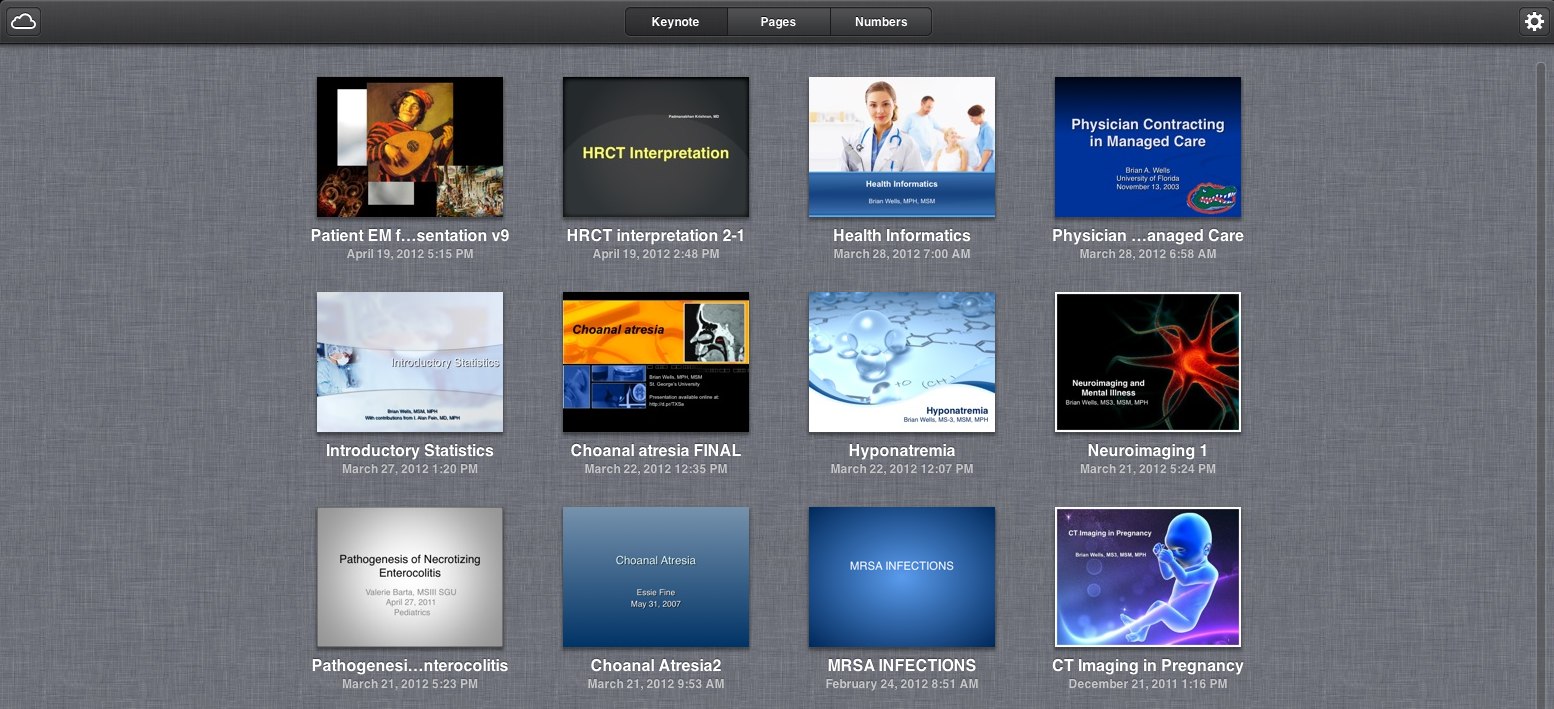This screenshot has height=709, width=1554.
Task: Open the CT Imaging in Pregnancy thumbnail
Action: (x=1148, y=577)
